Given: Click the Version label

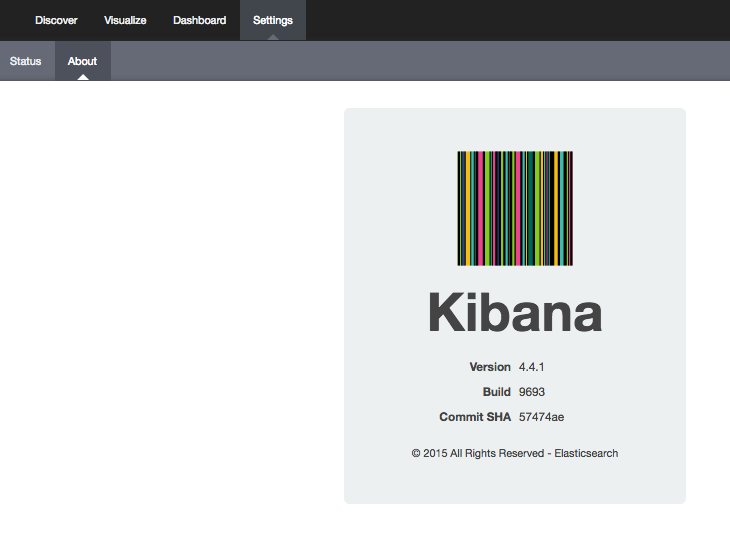Looking at the screenshot, I should click(x=490, y=367).
